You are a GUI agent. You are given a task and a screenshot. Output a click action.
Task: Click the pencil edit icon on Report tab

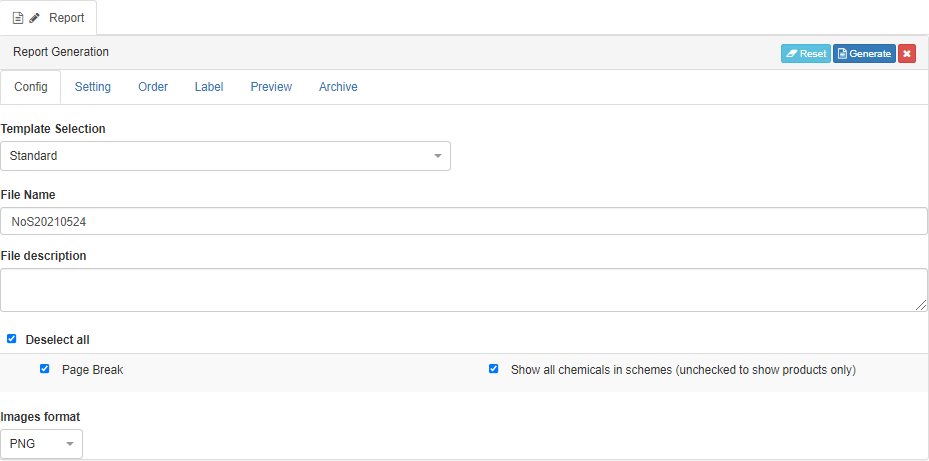click(35, 18)
